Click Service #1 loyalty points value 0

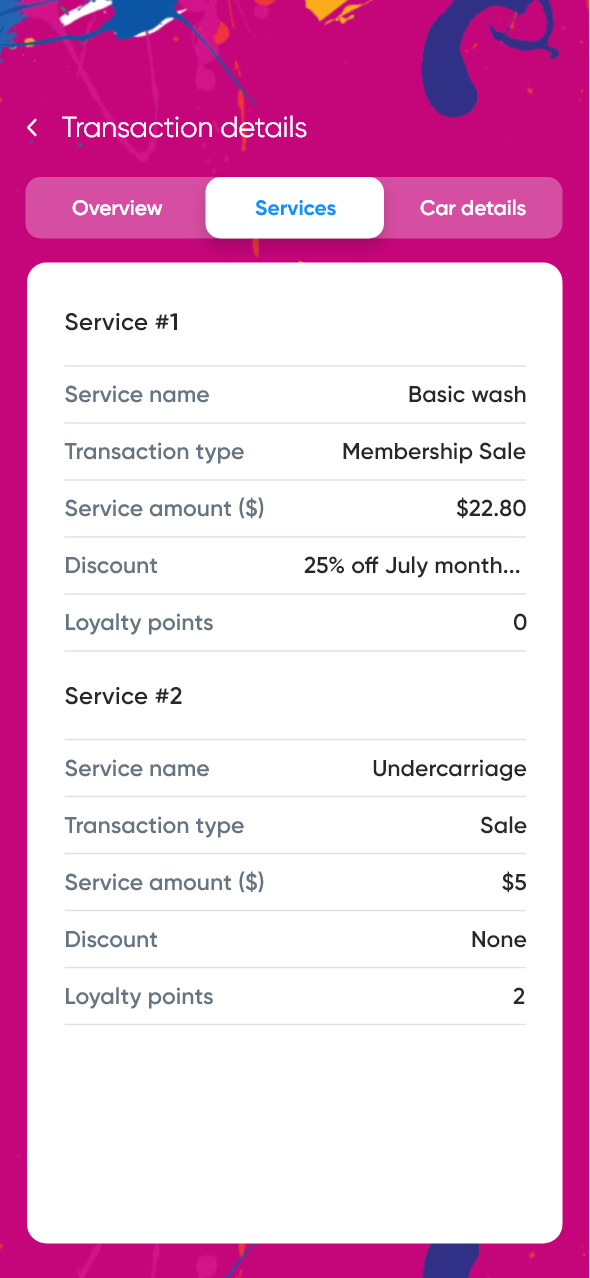pyautogui.click(x=519, y=623)
